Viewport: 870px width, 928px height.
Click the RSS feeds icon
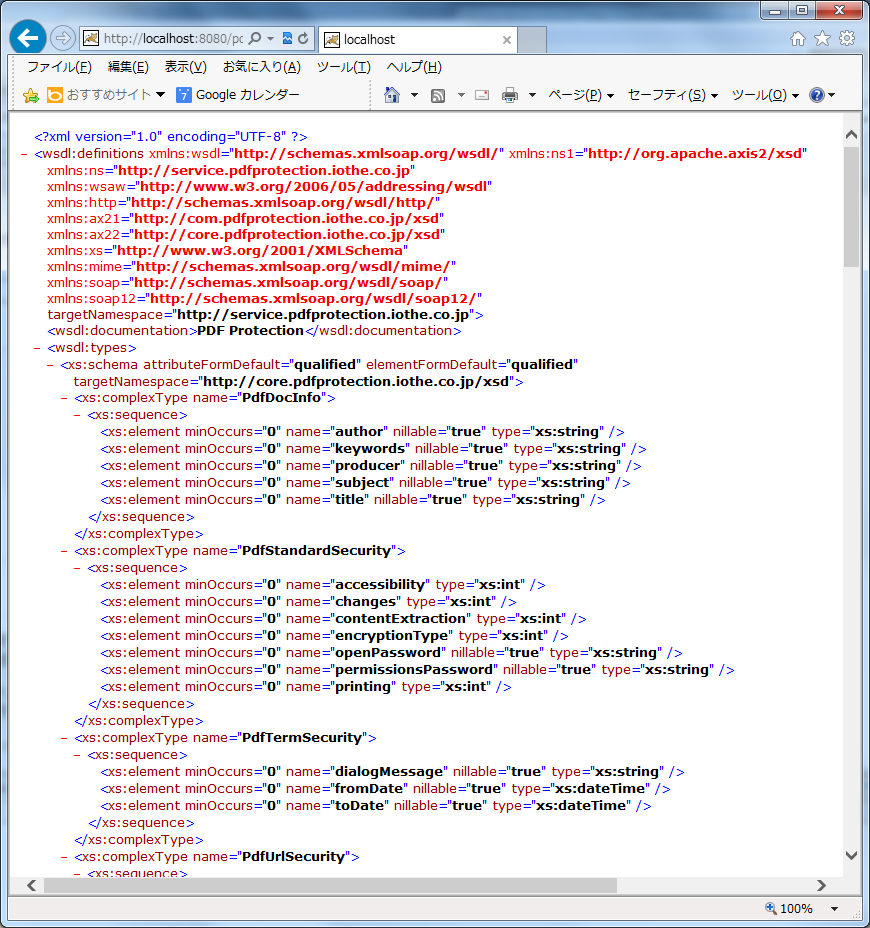(x=438, y=95)
